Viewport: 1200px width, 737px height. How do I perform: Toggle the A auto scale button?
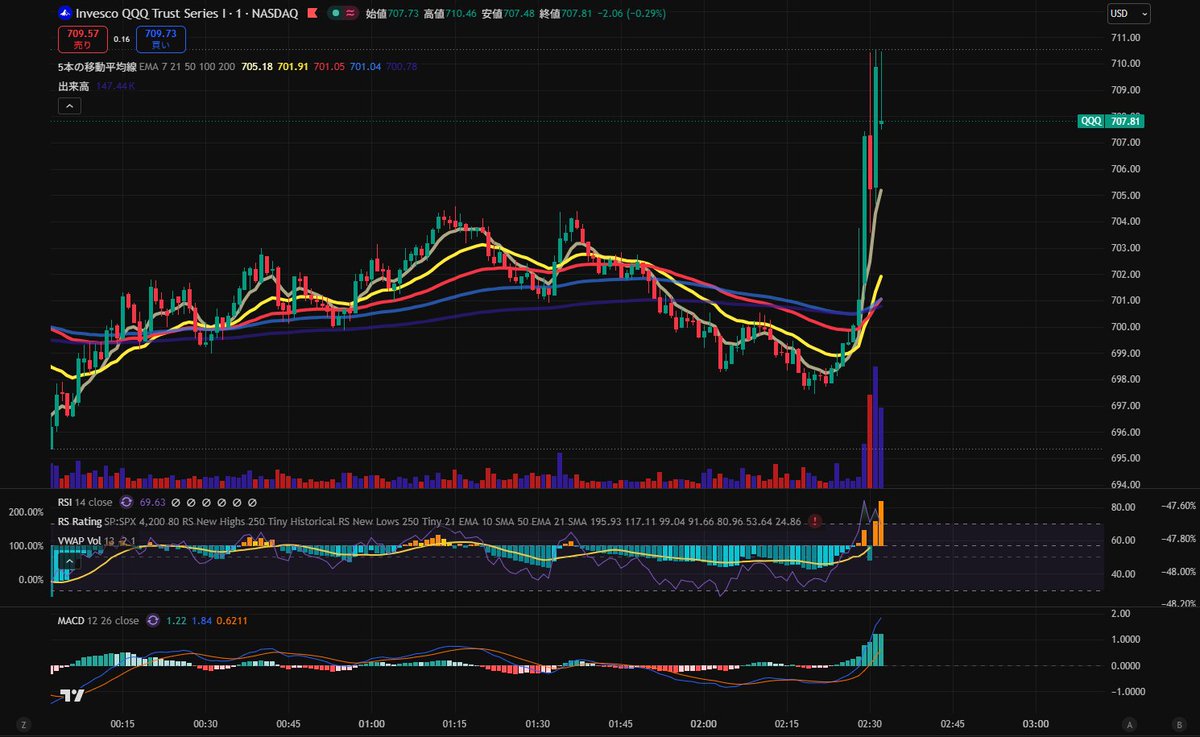coord(1129,724)
